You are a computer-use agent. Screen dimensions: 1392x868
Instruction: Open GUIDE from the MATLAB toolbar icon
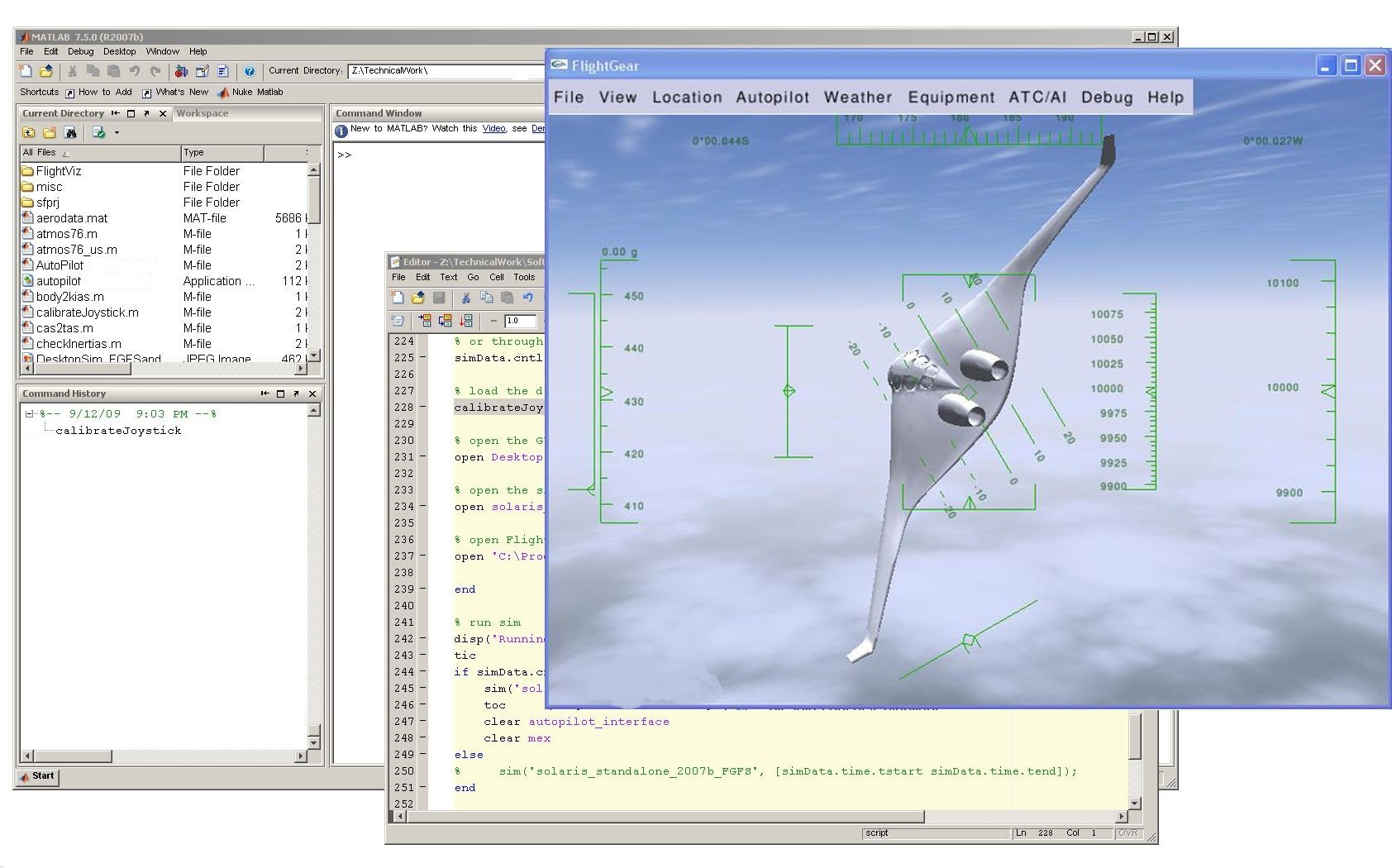point(202,71)
